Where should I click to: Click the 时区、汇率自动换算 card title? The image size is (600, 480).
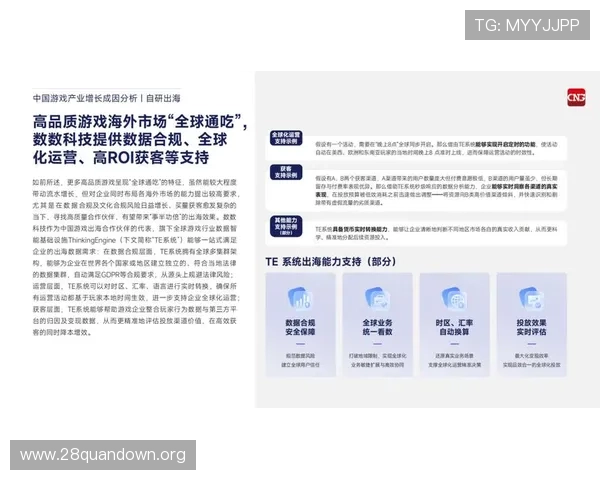coord(454,327)
